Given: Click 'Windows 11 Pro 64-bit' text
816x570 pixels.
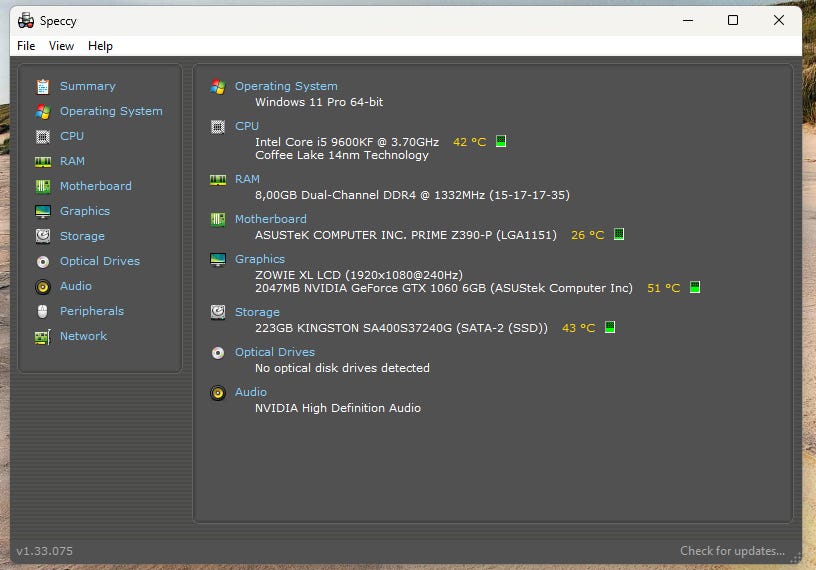Looking at the screenshot, I should click(x=319, y=102).
